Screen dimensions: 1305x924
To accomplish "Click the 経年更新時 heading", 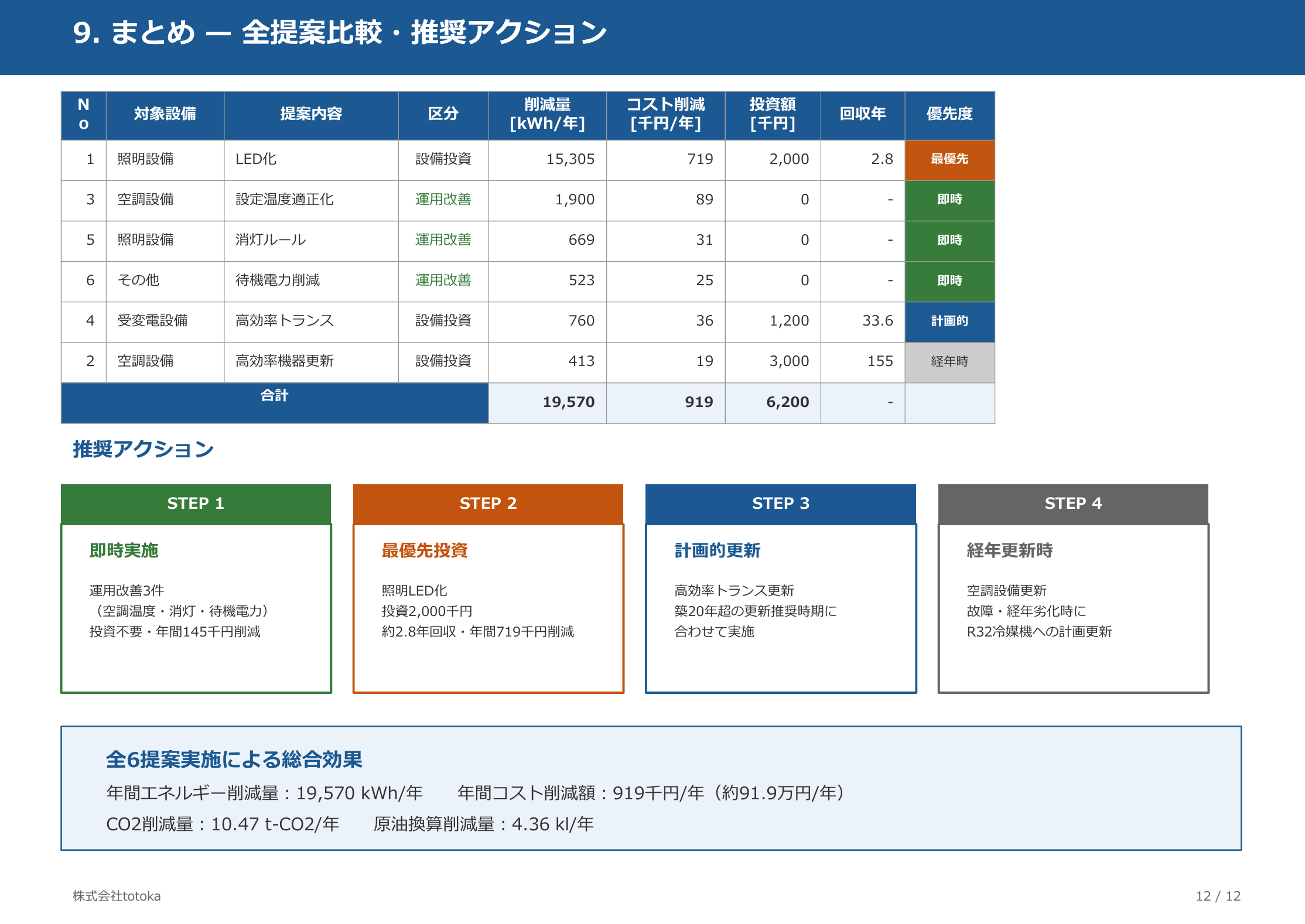I will point(1010,551).
